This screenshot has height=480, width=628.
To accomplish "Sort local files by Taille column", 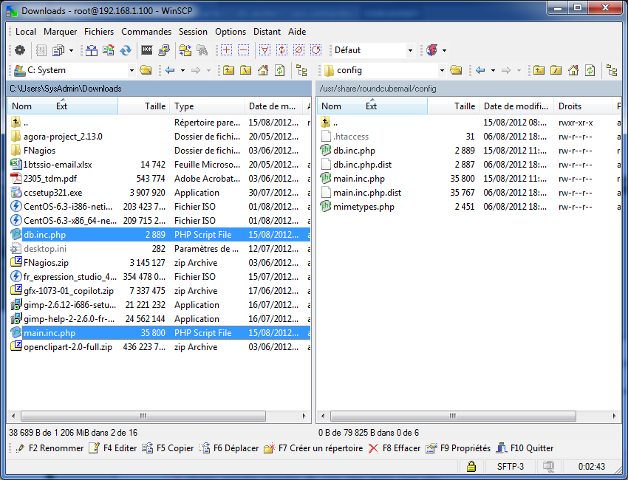I will [155, 106].
